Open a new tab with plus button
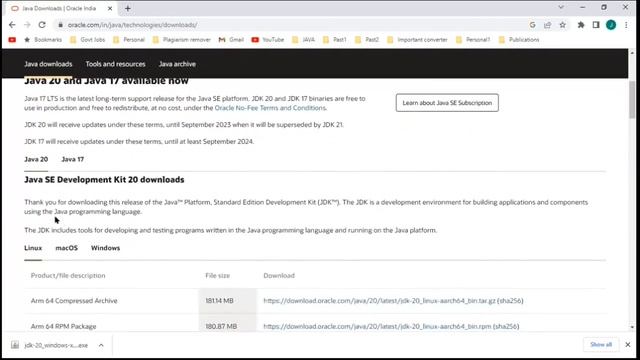640x360 pixels. [x=128, y=8]
